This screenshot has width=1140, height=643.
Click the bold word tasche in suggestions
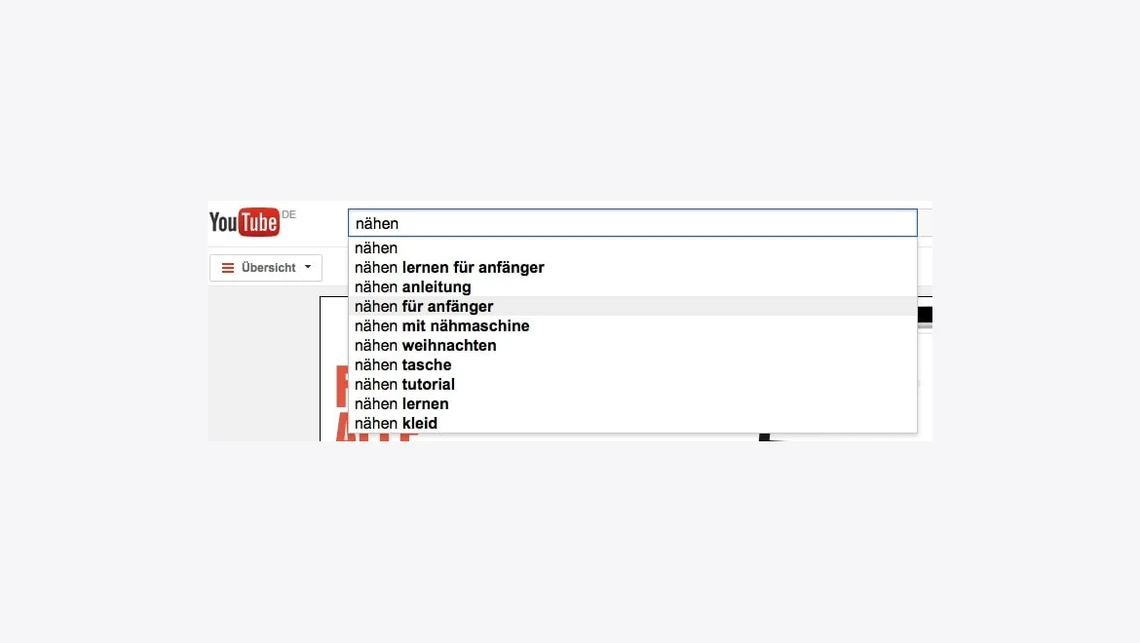427,365
